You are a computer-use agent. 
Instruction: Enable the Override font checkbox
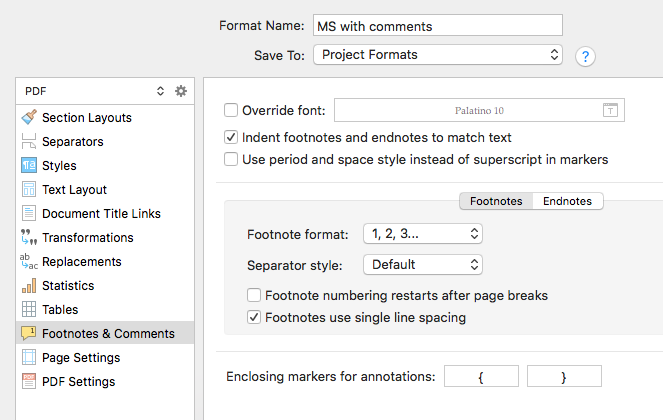(x=231, y=110)
